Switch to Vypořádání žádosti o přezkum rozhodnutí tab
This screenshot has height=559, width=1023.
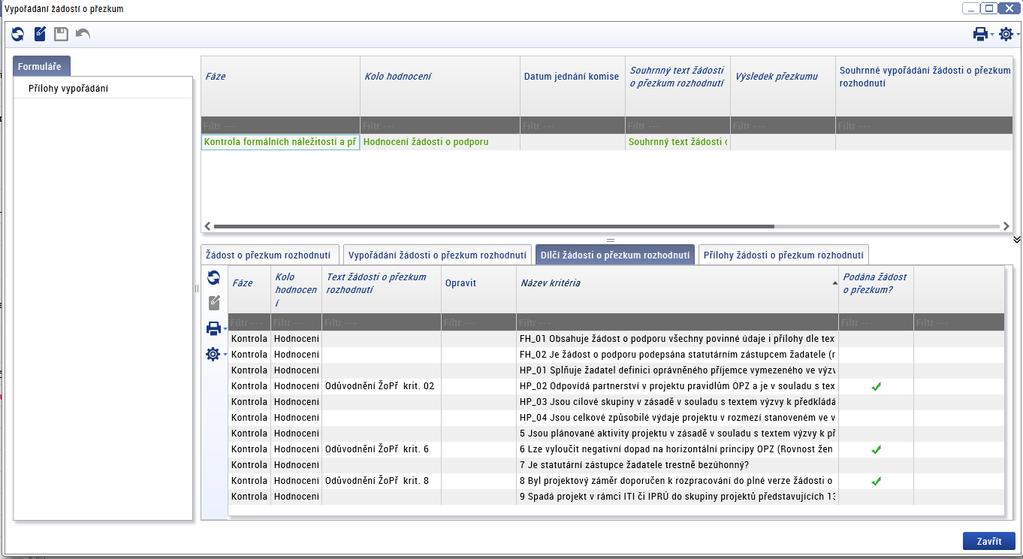pos(437,255)
